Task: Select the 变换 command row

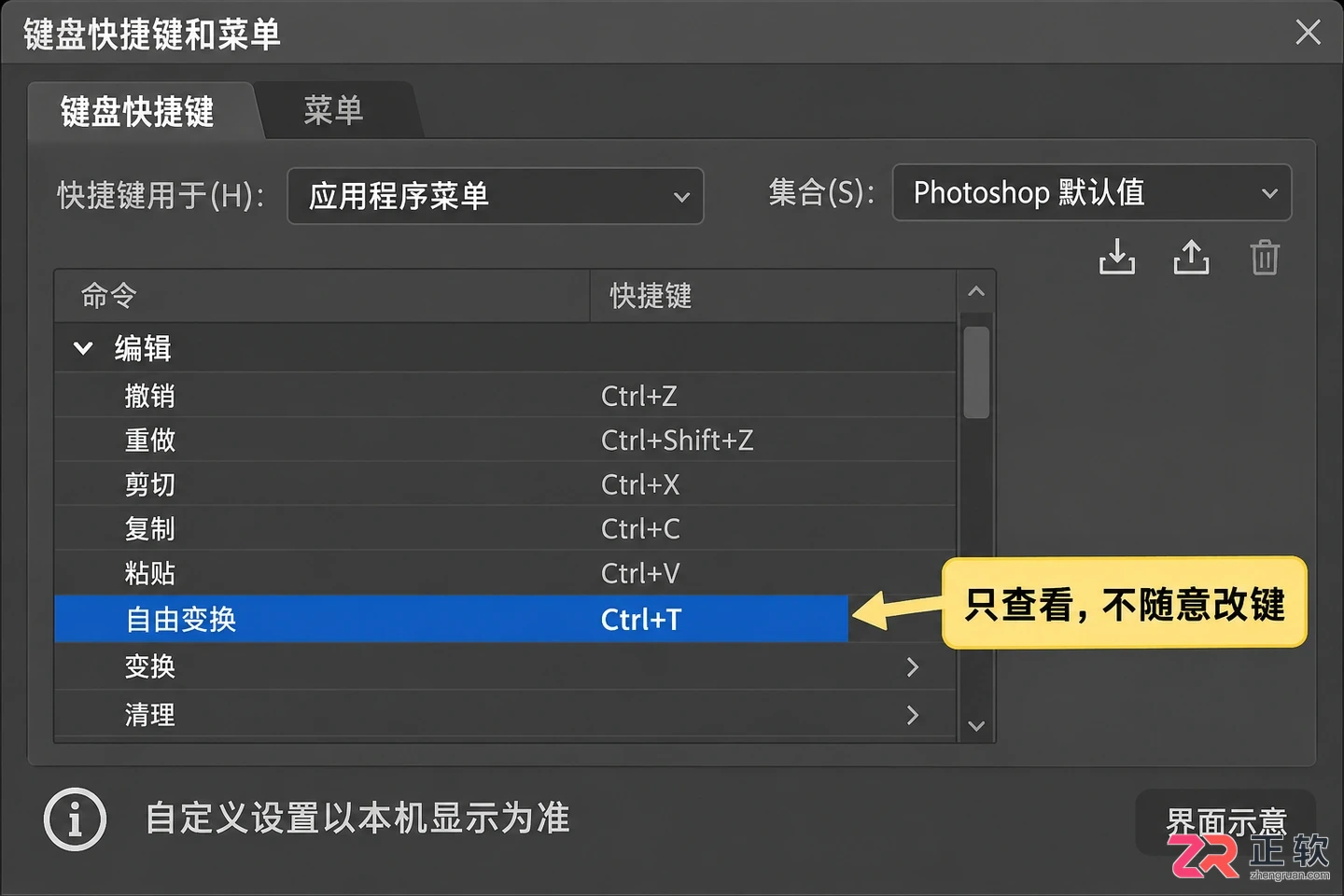Action: tap(505, 666)
